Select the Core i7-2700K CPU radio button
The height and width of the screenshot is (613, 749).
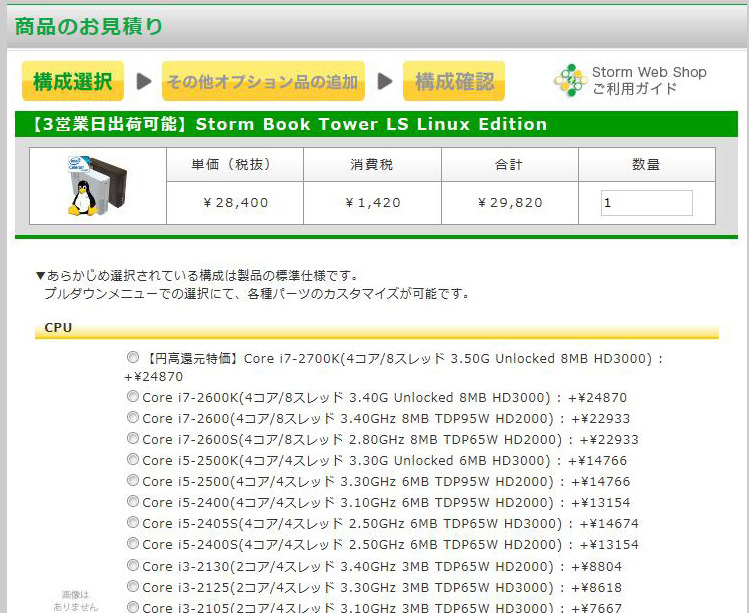tap(132, 357)
